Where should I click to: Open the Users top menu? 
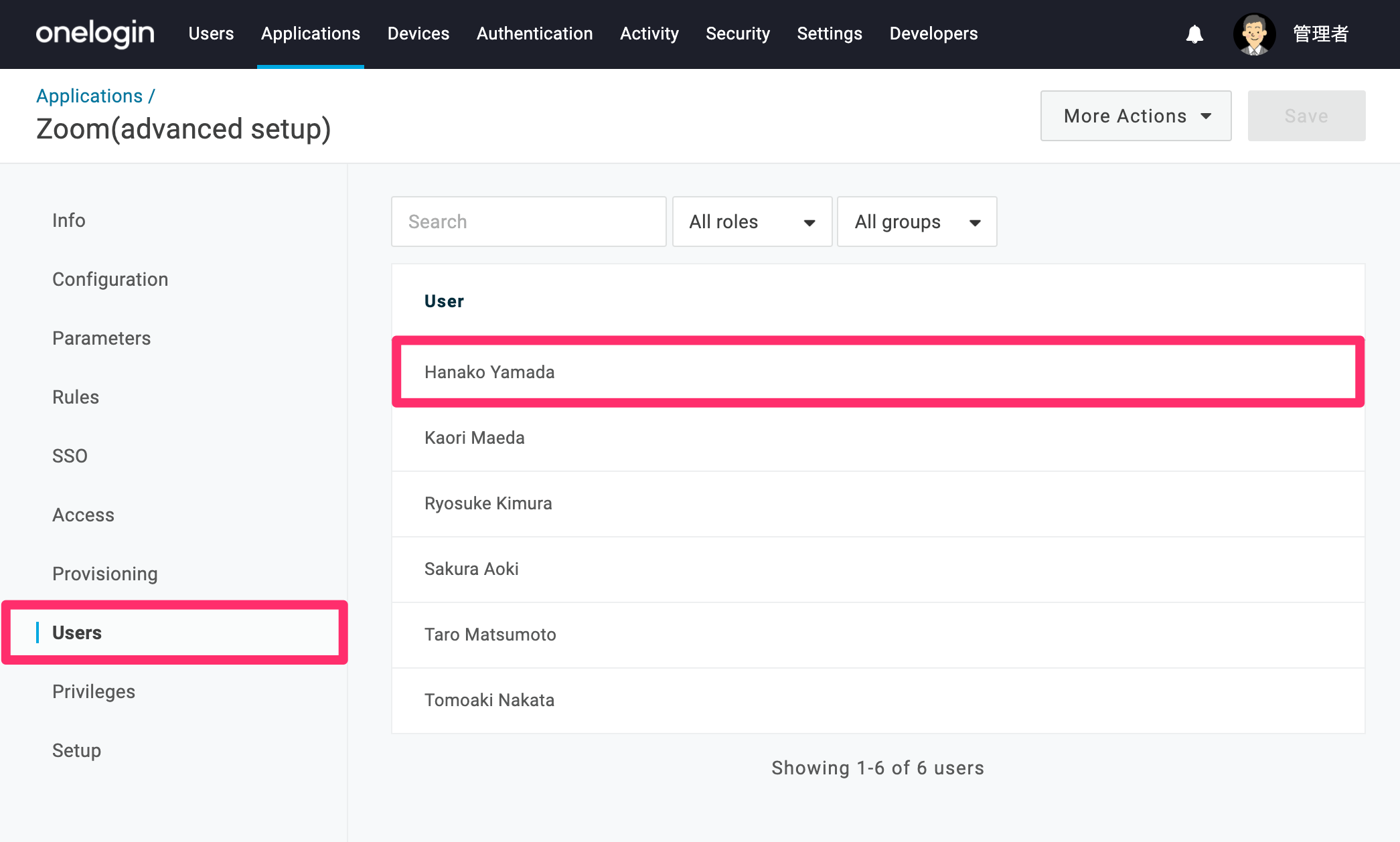pyautogui.click(x=211, y=33)
